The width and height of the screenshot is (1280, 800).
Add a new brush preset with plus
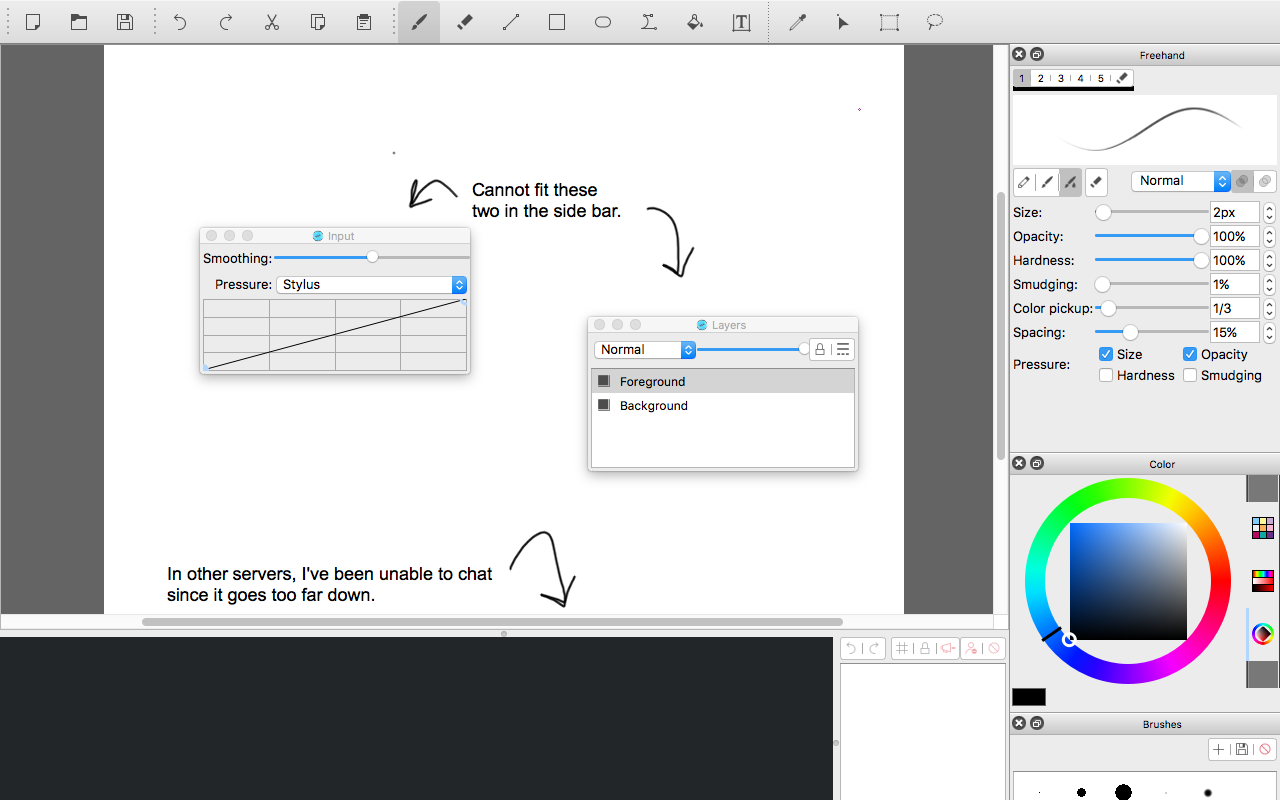click(1219, 749)
